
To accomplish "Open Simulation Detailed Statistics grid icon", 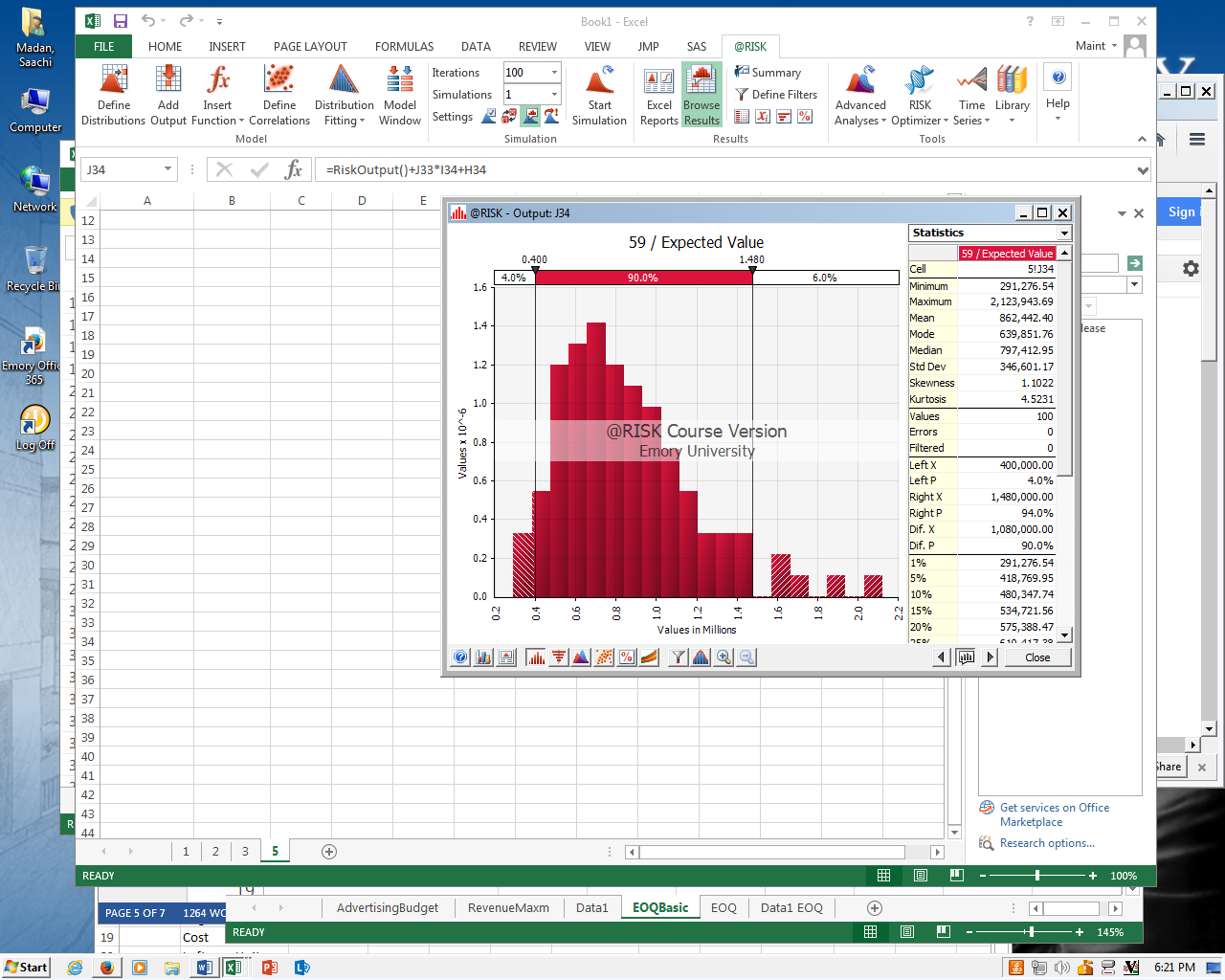I will [x=742, y=117].
